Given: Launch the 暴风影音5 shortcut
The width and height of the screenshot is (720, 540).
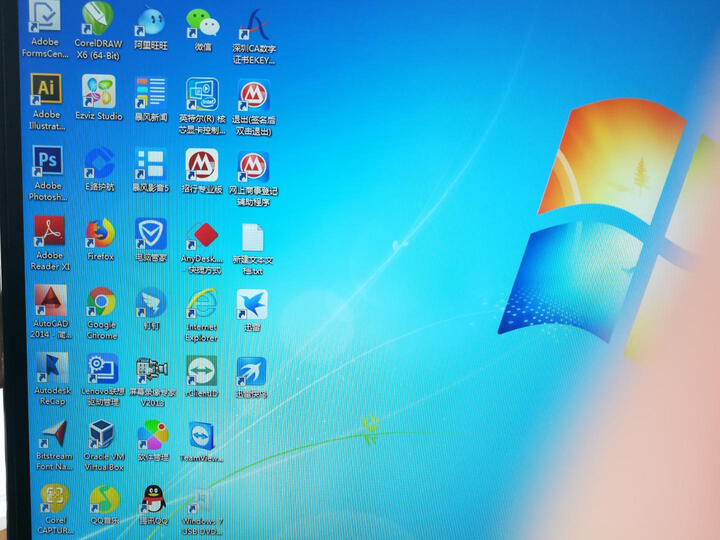Looking at the screenshot, I should (151, 164).
